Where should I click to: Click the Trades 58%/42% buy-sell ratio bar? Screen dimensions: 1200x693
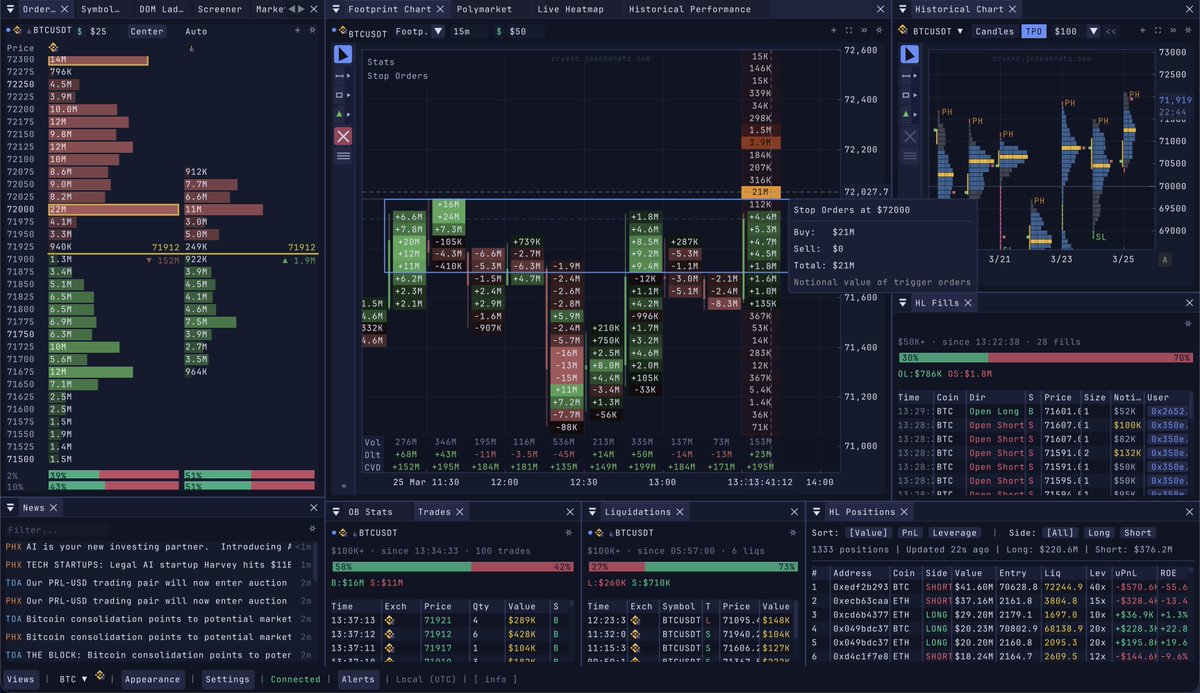click(452, 566)
